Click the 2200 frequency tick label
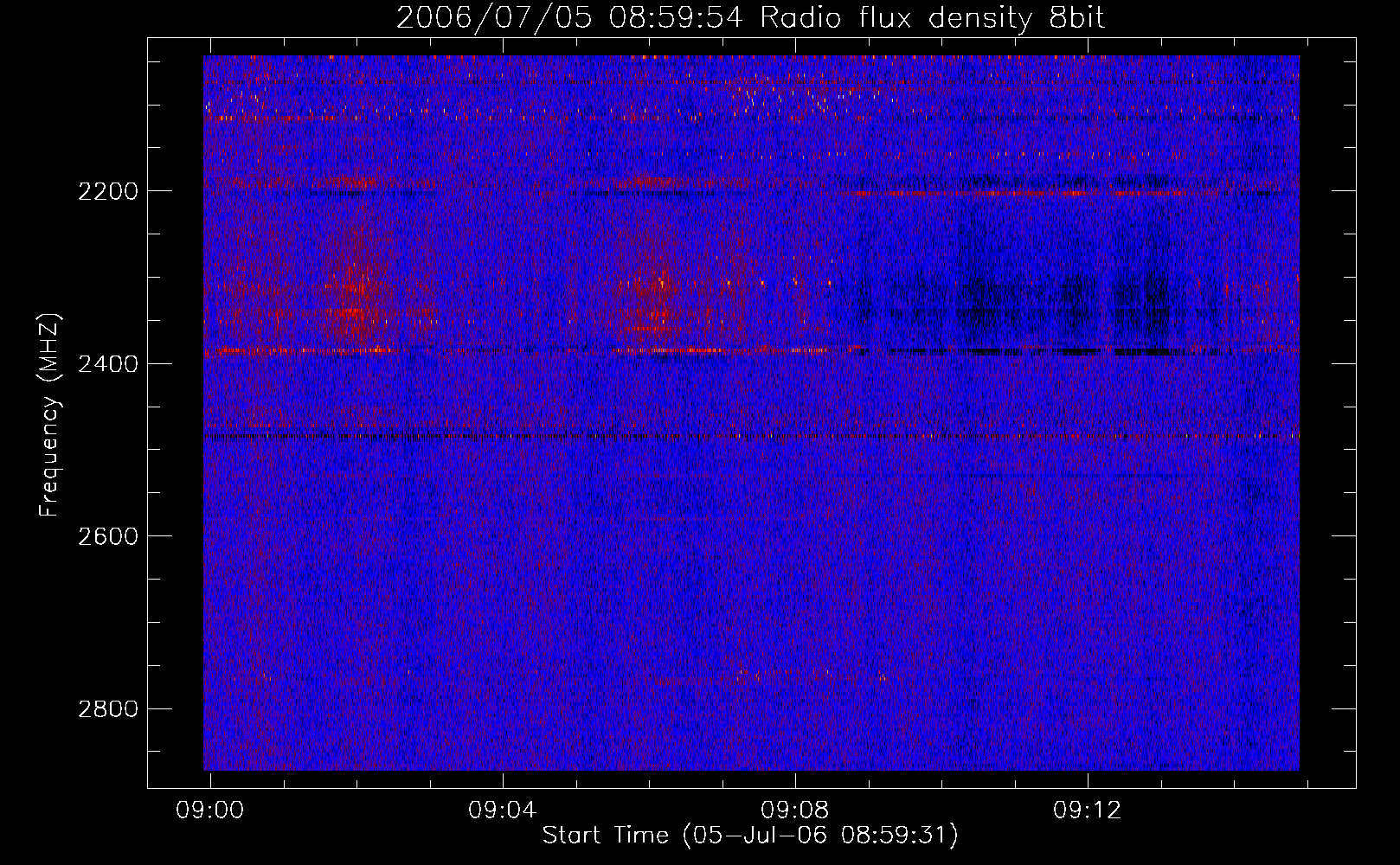This screenshot has height=865, width=1400. coord(108,191)
